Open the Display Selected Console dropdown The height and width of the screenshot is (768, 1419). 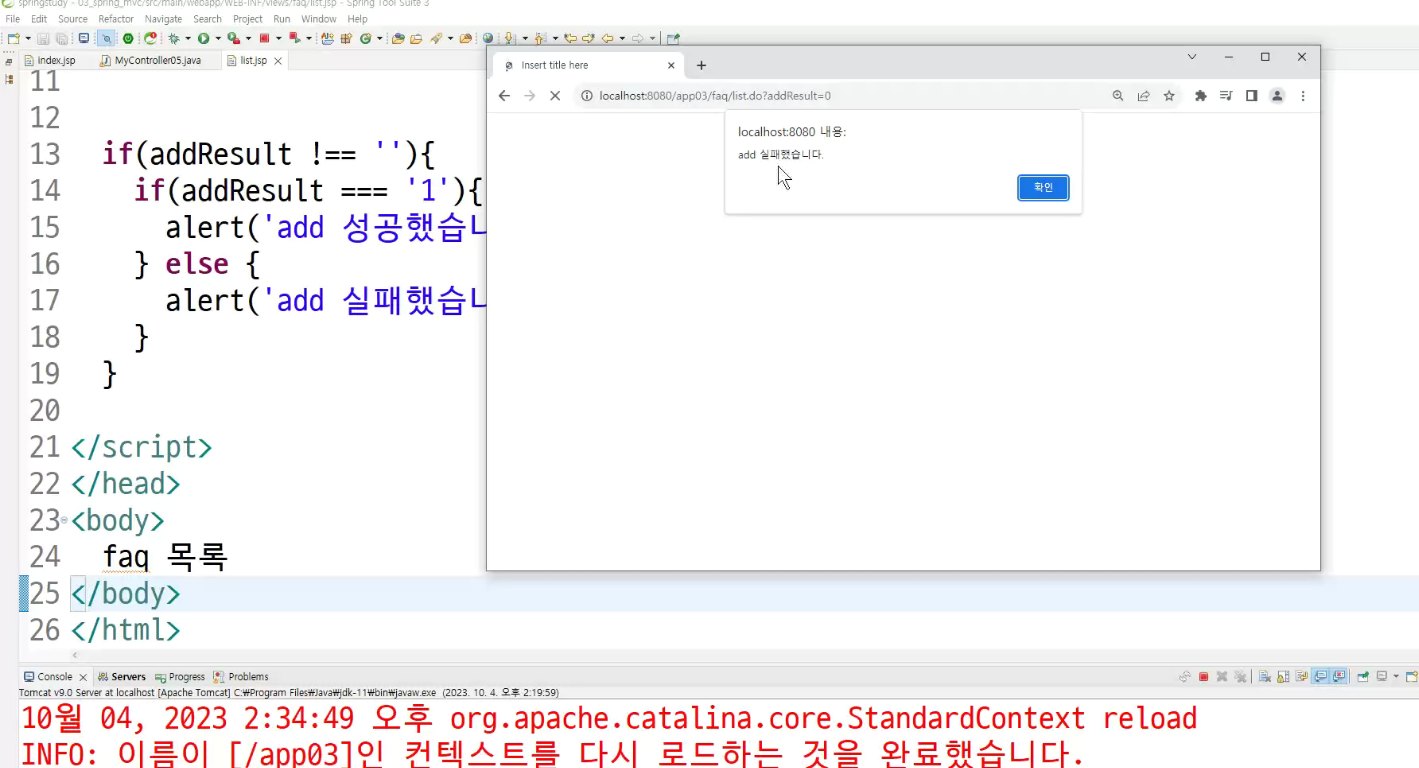tap(1396, 677)
